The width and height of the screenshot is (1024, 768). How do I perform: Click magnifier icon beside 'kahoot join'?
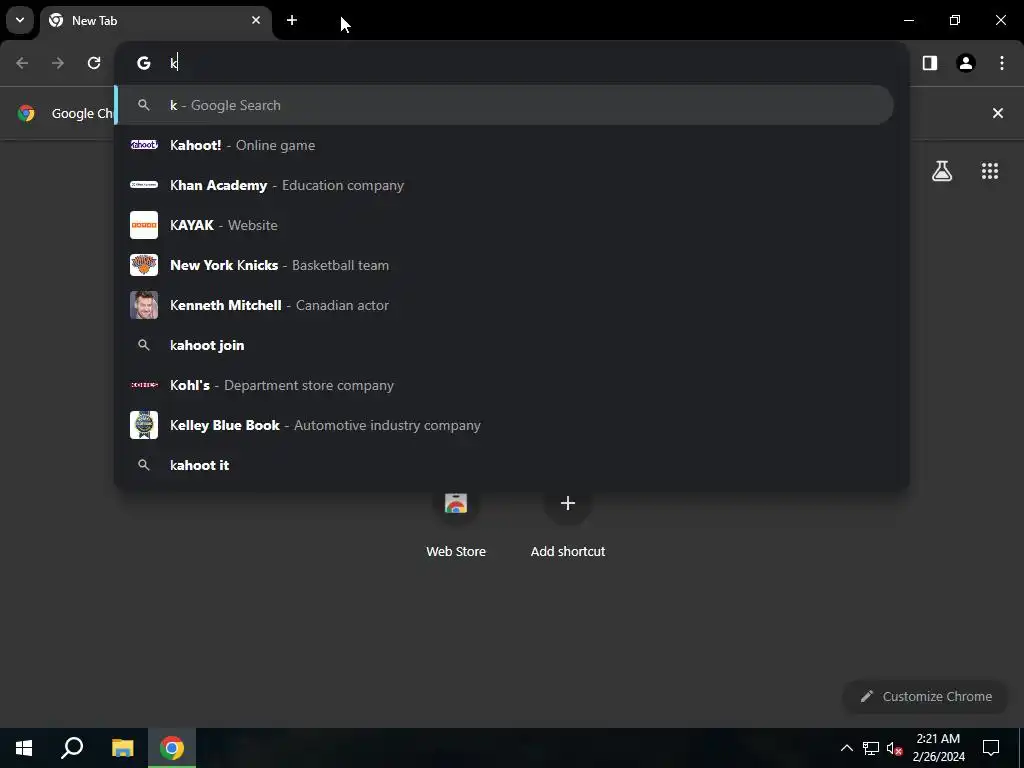coord(144,345)
